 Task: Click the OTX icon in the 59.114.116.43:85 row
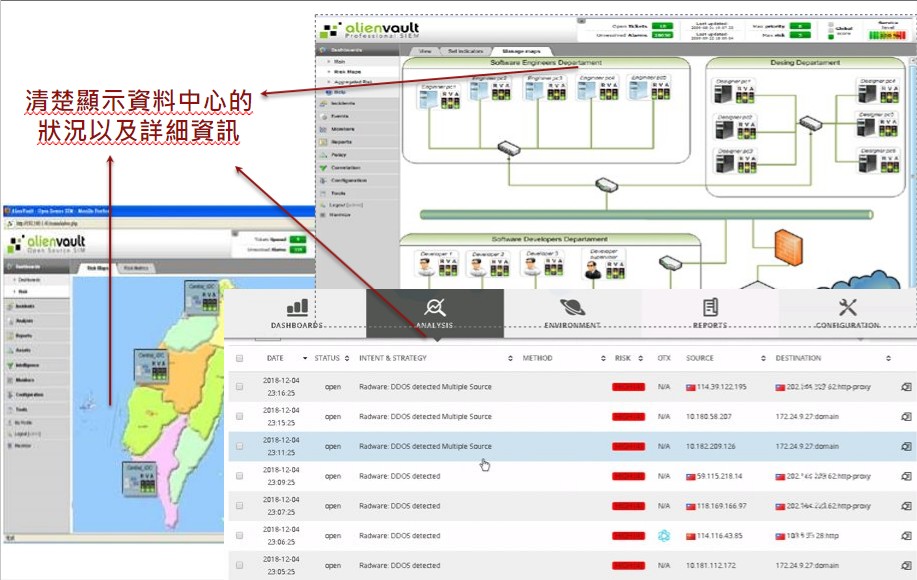pyautogui.click(x=663, y=536)
